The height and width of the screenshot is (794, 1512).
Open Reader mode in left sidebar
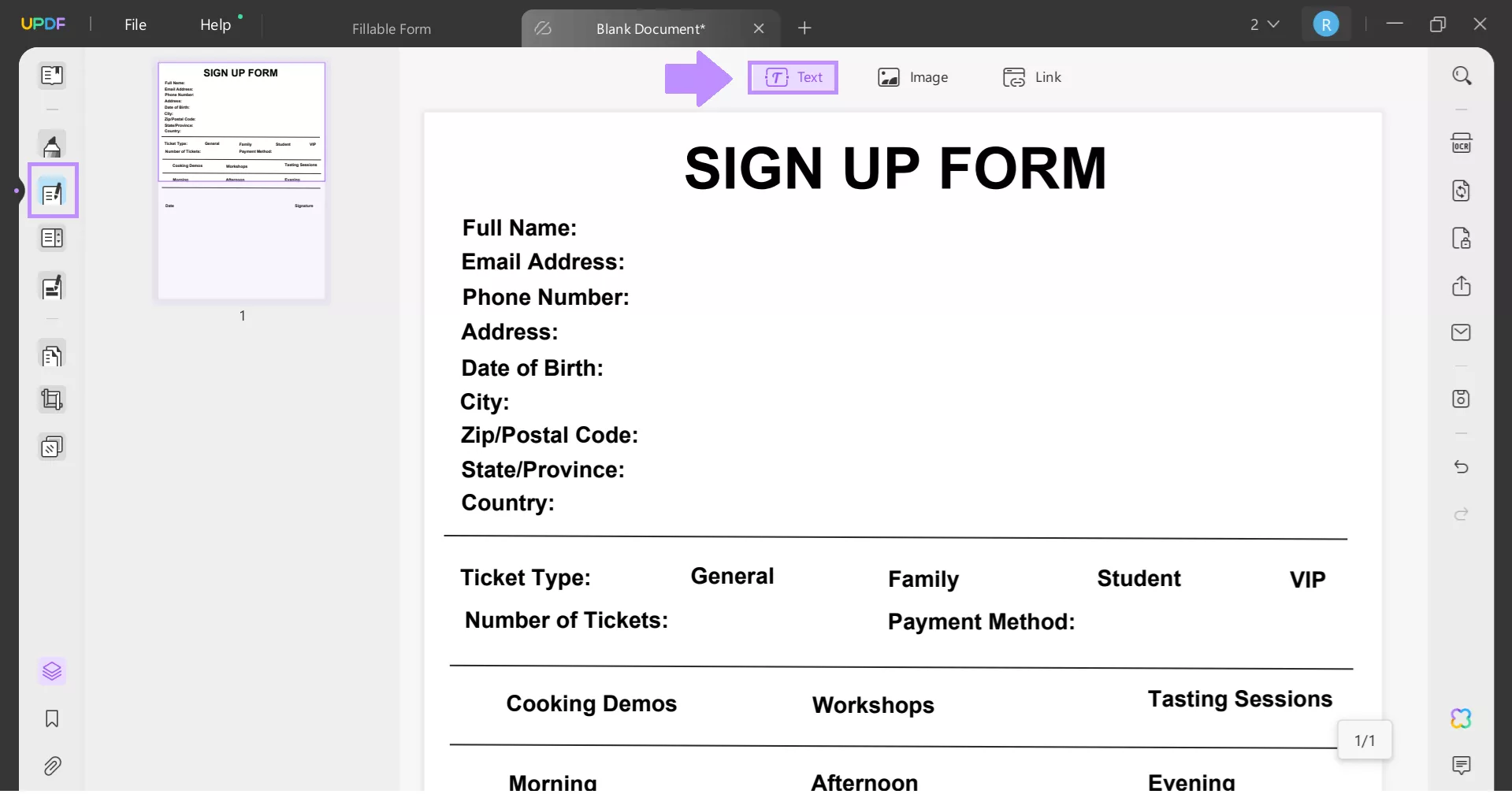click(52, 76)
